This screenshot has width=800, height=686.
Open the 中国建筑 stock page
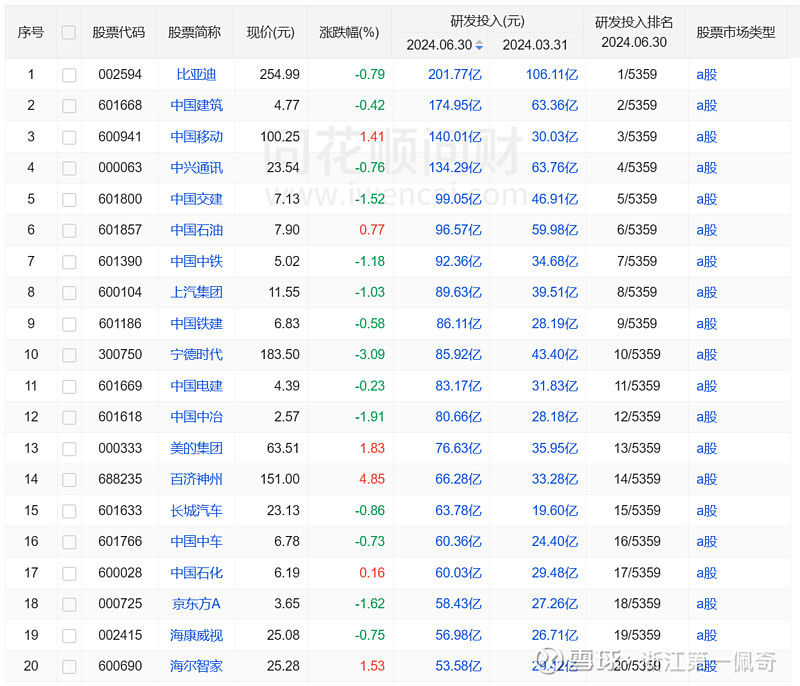[x=196, y=106]
